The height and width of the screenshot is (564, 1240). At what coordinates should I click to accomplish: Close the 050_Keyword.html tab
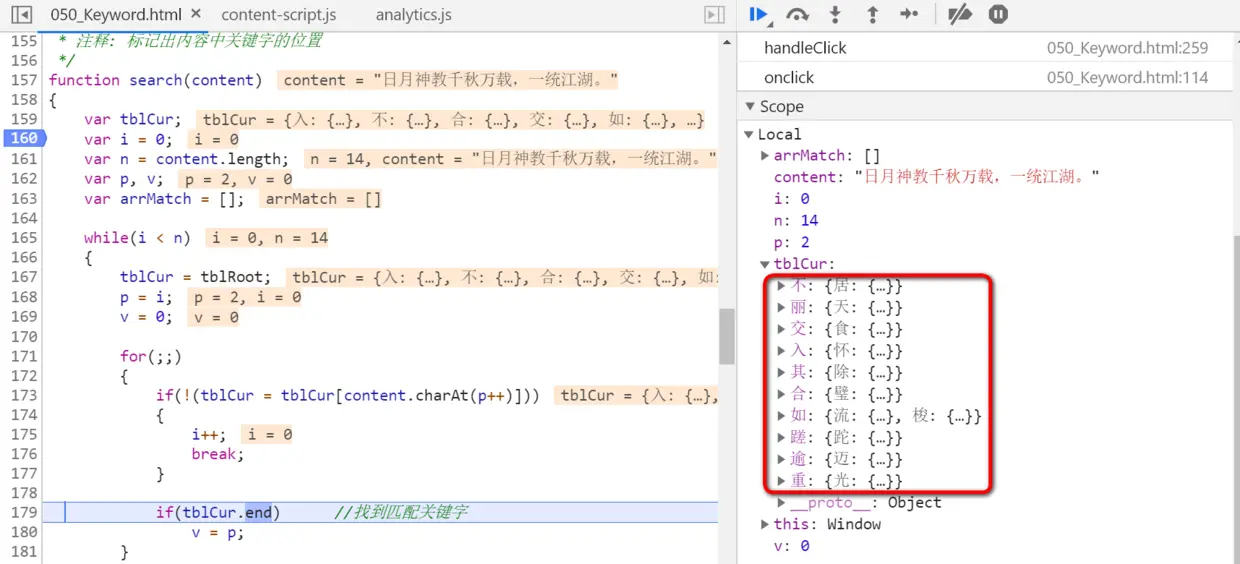tap(195, 14)
